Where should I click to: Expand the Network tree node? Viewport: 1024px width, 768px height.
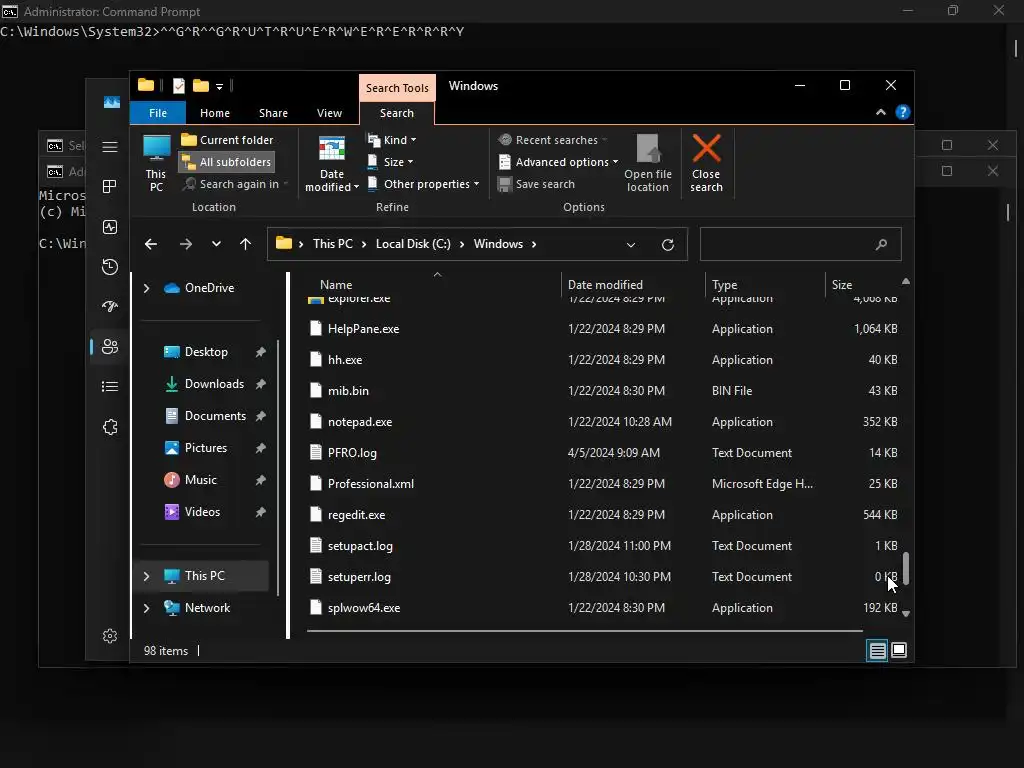pos(146,608)
